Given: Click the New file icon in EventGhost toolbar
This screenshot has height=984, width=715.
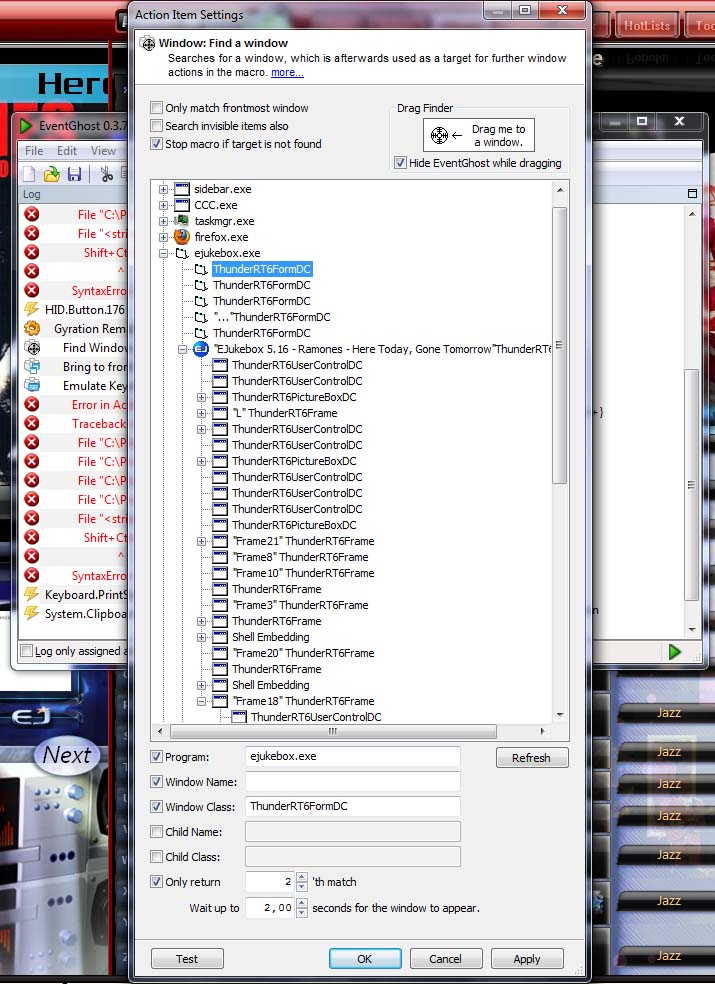Looking at the screenshot, I should 29,174.
